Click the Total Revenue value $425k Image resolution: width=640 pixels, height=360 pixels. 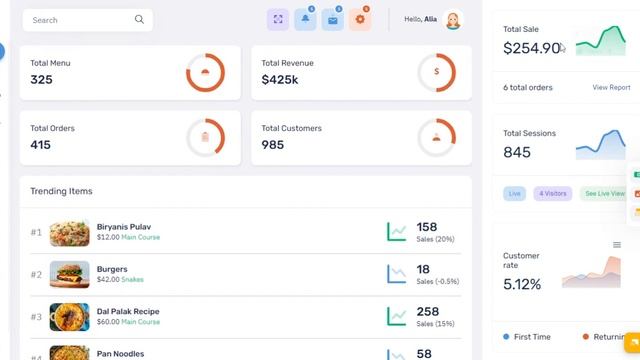coord(280,80)
